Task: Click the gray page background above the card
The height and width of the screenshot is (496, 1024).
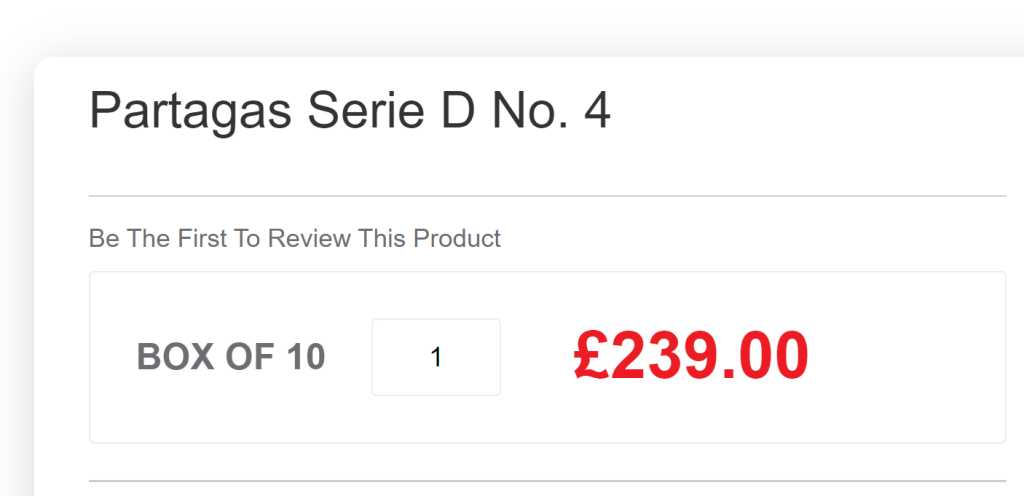Action: click(500, 25)
